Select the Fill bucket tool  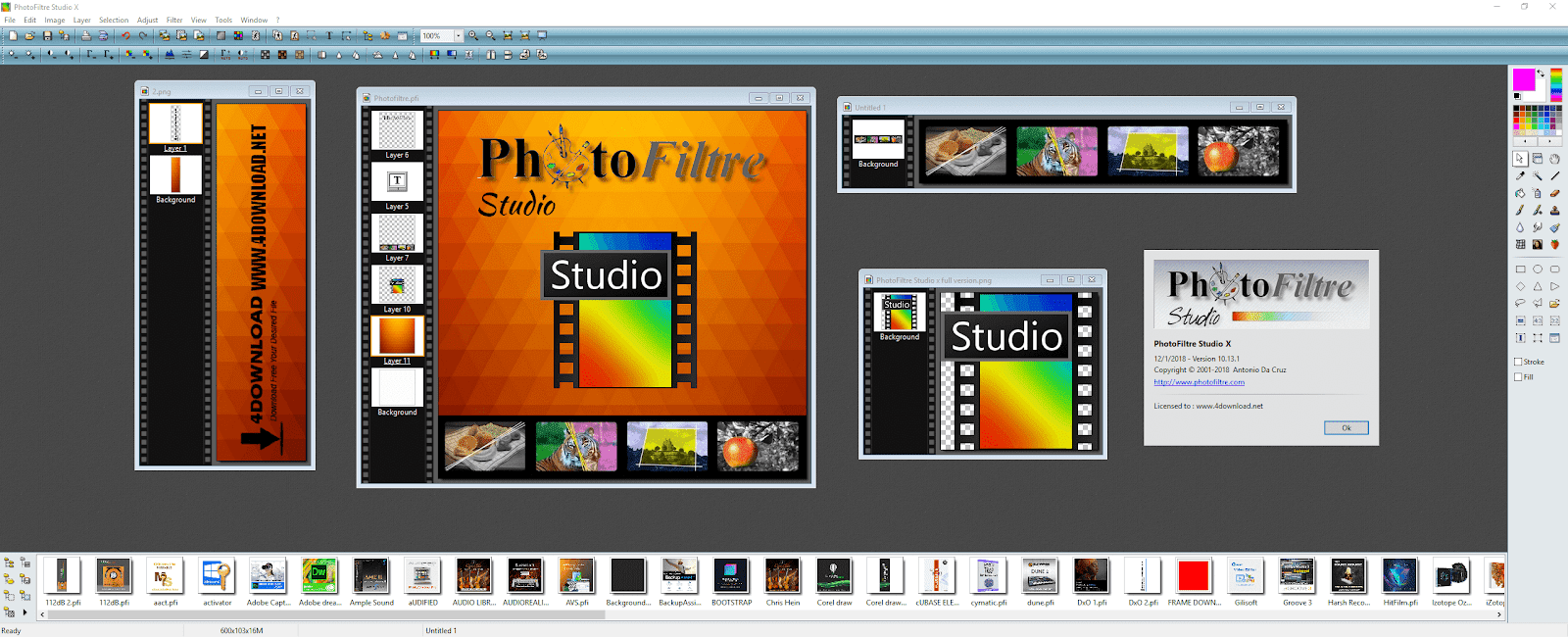pos(1520,193)
